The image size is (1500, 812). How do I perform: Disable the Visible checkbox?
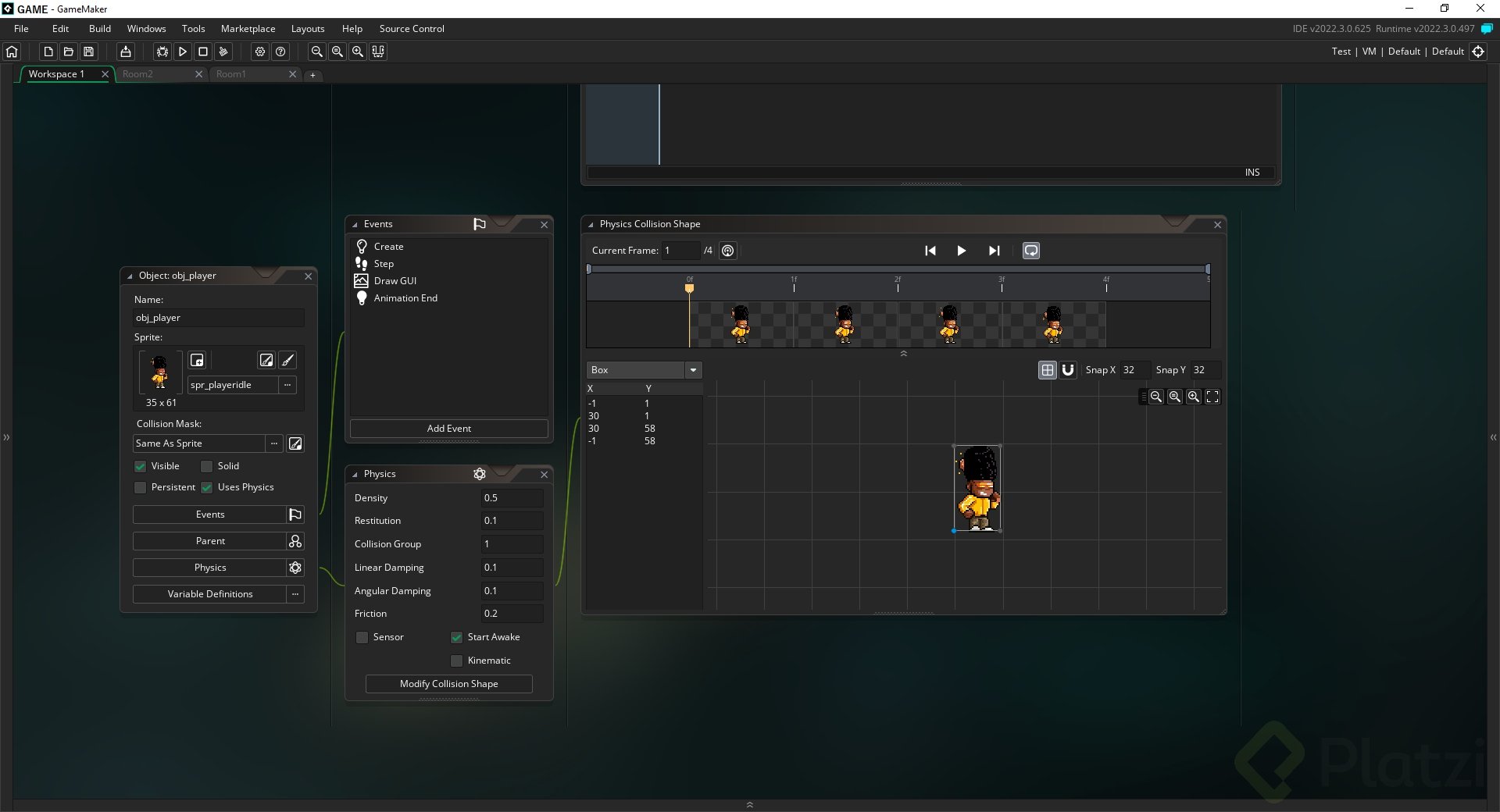click(x=140, y=466)
